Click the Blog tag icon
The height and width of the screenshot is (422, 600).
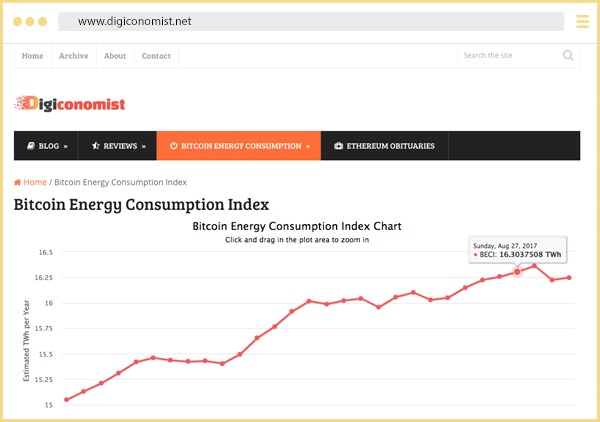[29, 146]
